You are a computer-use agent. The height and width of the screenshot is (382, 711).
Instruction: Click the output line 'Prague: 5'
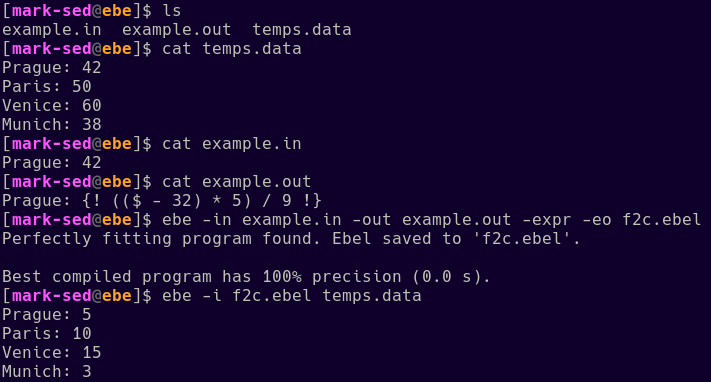pos(47,314)
